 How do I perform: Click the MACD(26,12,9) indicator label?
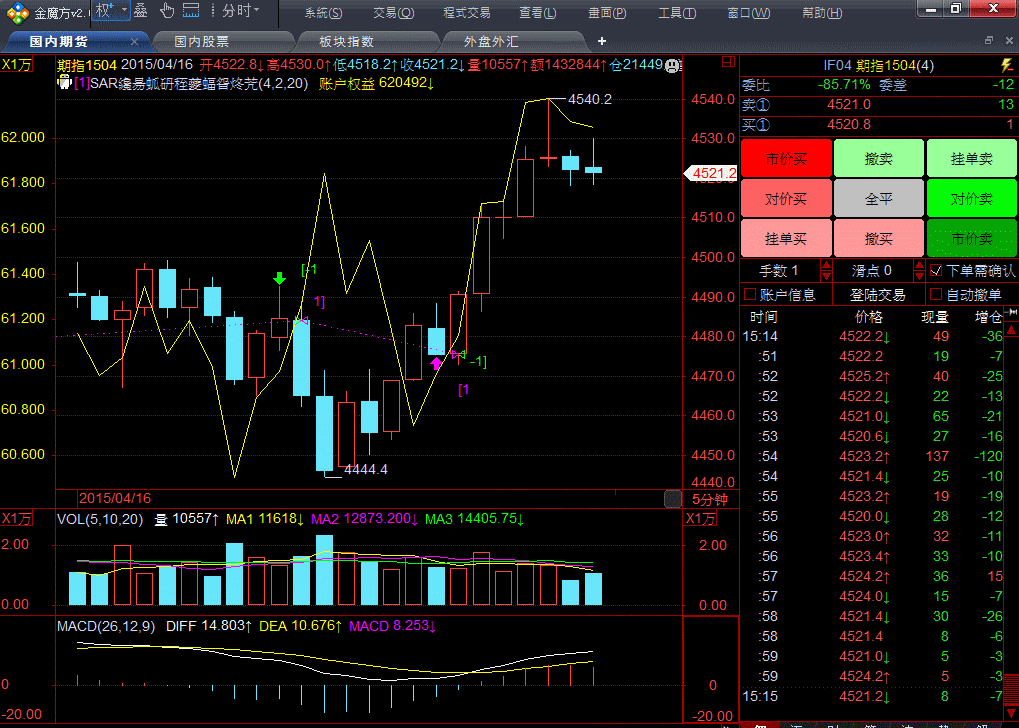tap(106, 626)
